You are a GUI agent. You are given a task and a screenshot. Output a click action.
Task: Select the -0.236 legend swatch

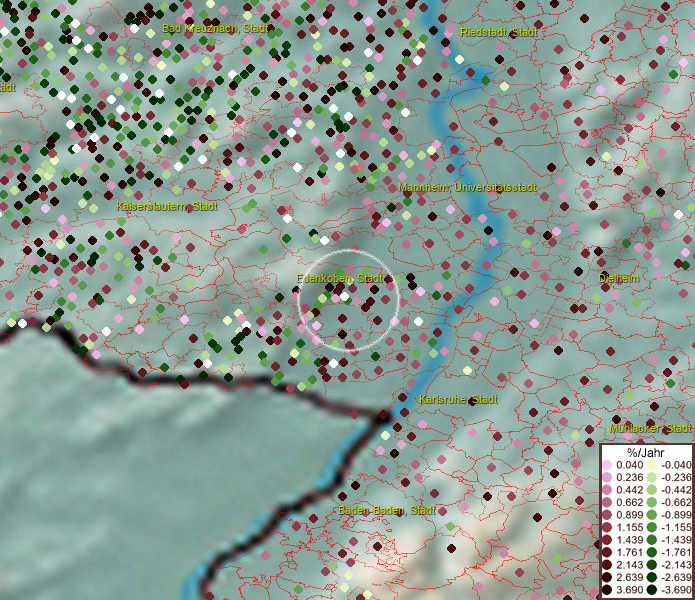click(x=652, y=478)
